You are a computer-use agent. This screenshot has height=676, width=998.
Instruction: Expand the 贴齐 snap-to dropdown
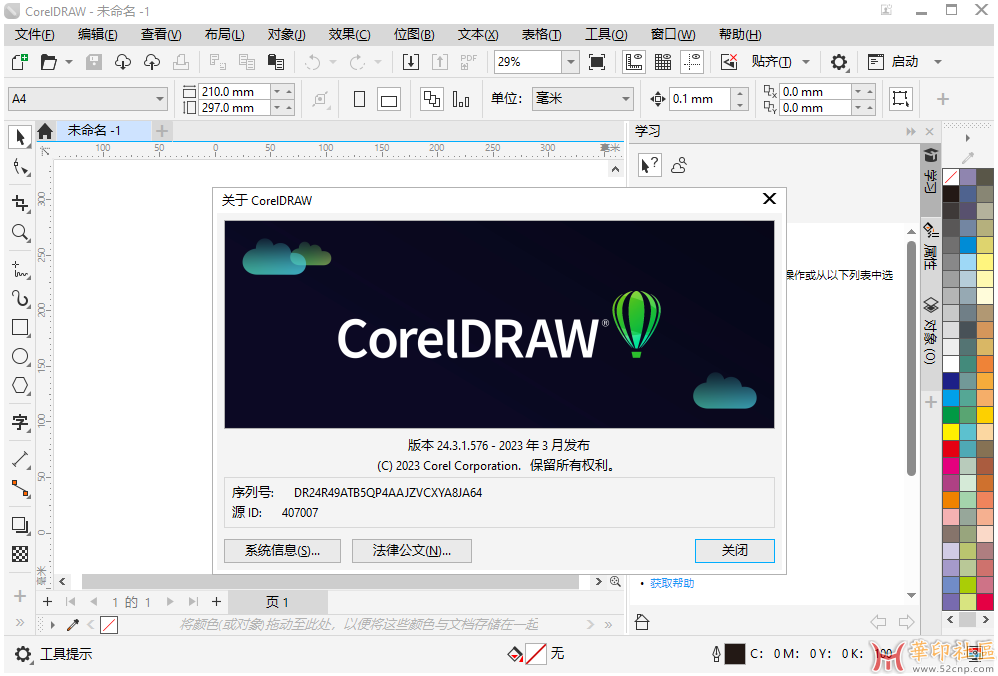click(x=806, y=62)
